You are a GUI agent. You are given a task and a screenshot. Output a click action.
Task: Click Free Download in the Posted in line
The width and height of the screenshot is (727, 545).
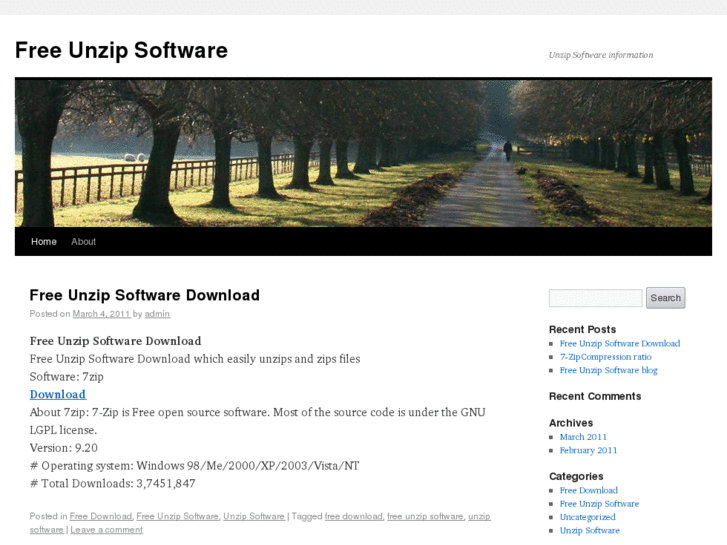click(101, 516)
